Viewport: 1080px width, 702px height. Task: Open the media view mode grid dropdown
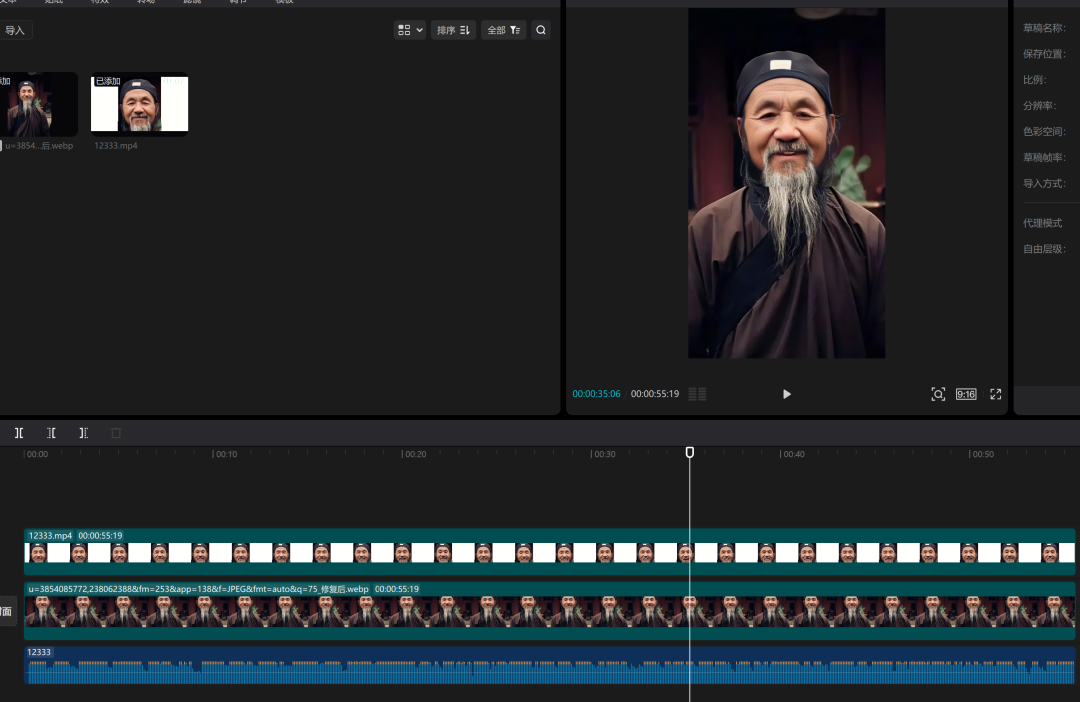click(x=410, y=30)
